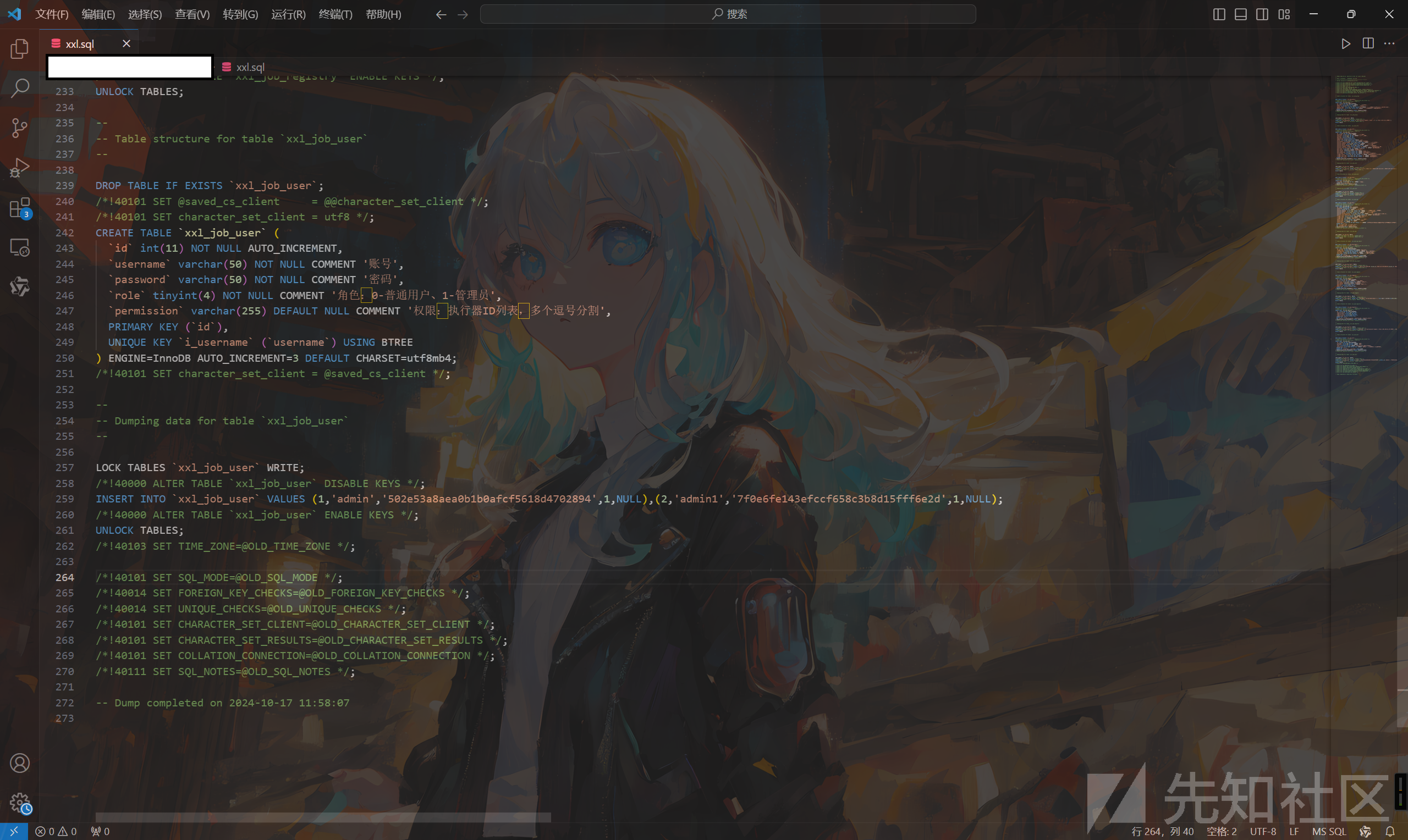
Task: Open Customize Layout menu
Action: (1284, 14)
